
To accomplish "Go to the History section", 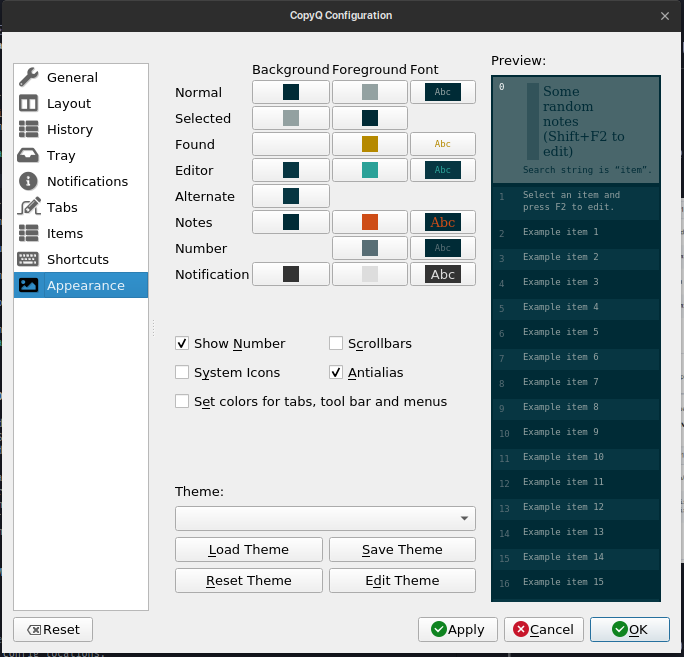I will pos(81,129).
